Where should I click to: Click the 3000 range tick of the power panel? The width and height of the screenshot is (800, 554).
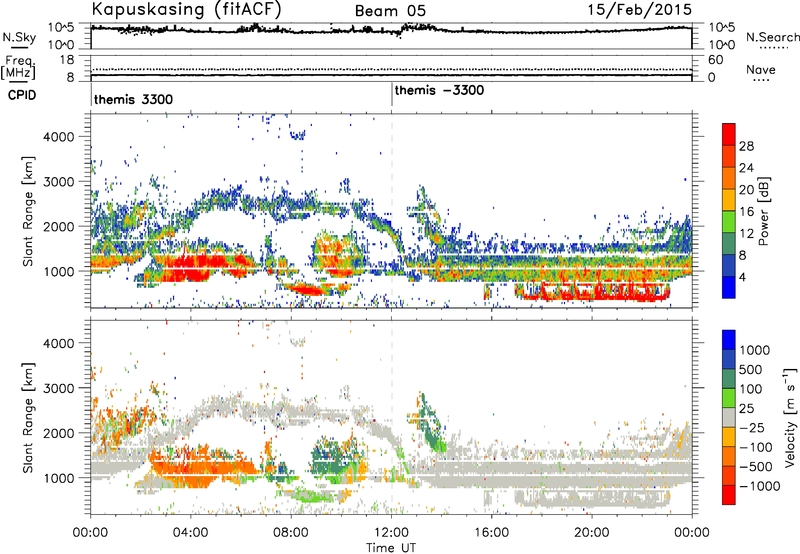59,182
